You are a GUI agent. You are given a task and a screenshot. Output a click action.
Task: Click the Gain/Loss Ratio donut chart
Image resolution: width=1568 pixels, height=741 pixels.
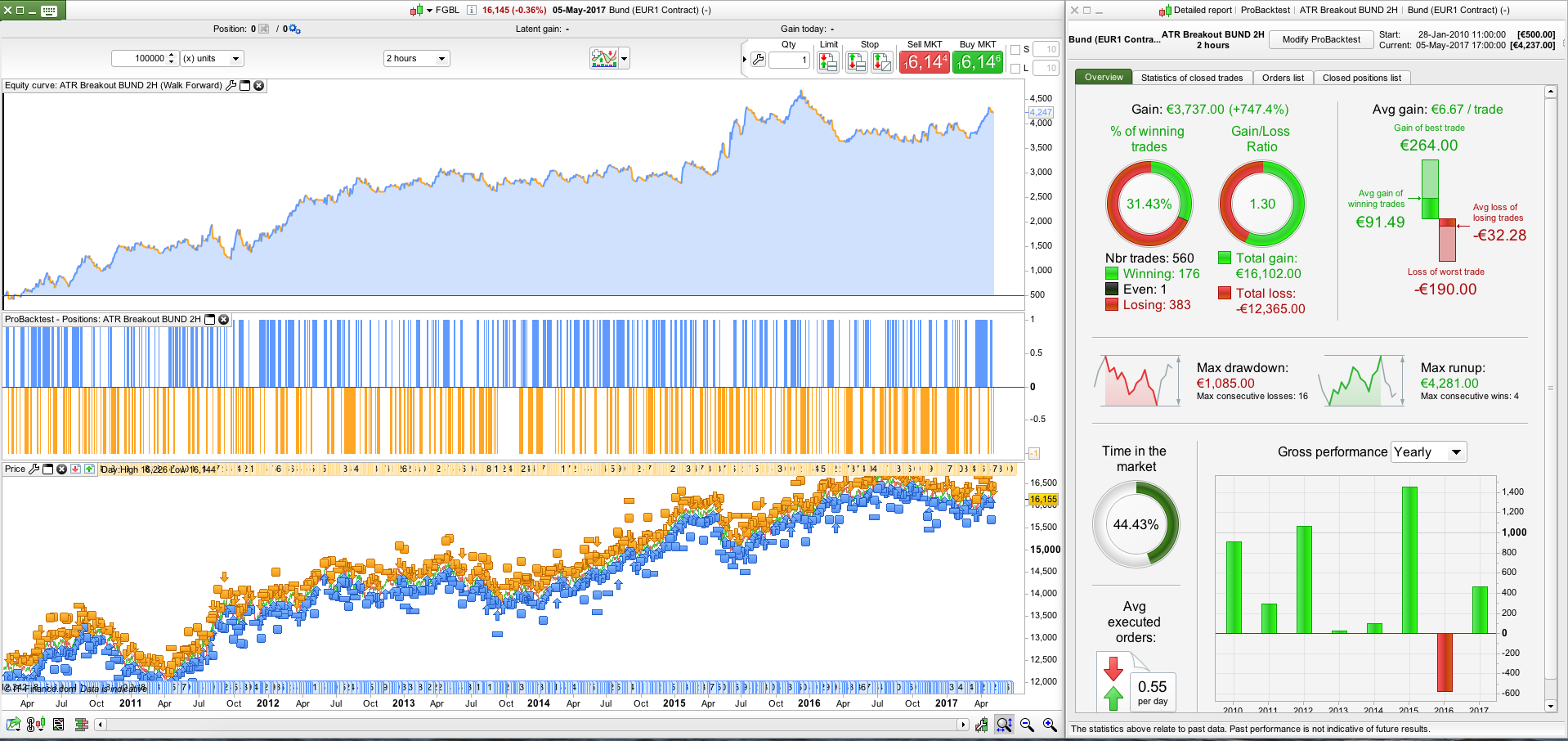(x=1262, y=204)
